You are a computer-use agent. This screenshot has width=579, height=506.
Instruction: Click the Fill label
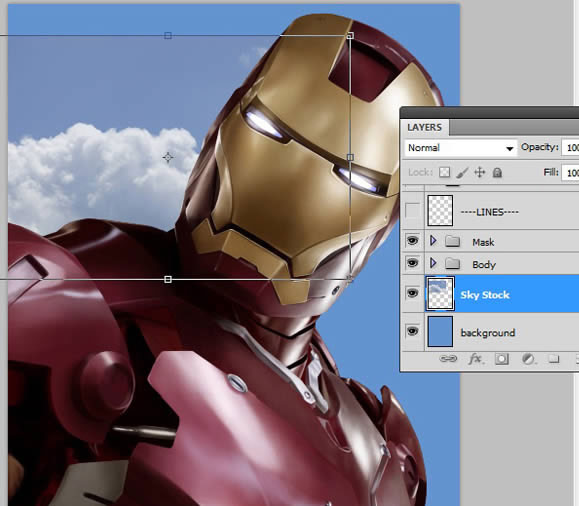[x=551, y=172]
